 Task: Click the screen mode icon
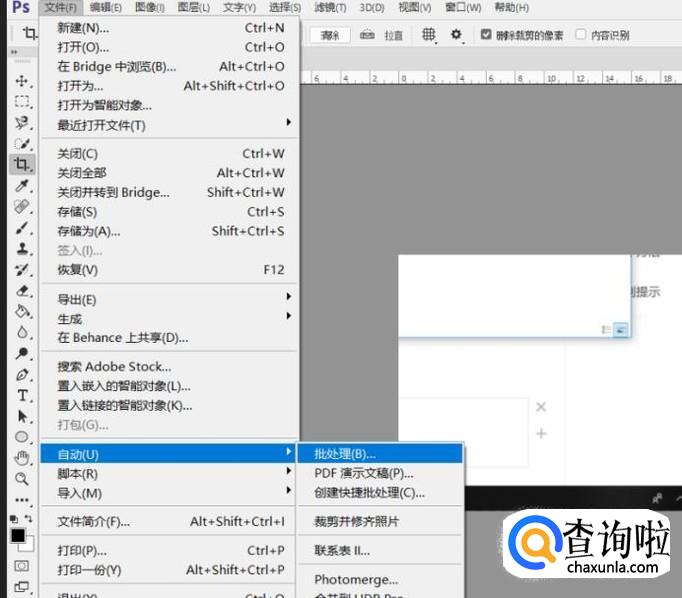click(21, 587)
